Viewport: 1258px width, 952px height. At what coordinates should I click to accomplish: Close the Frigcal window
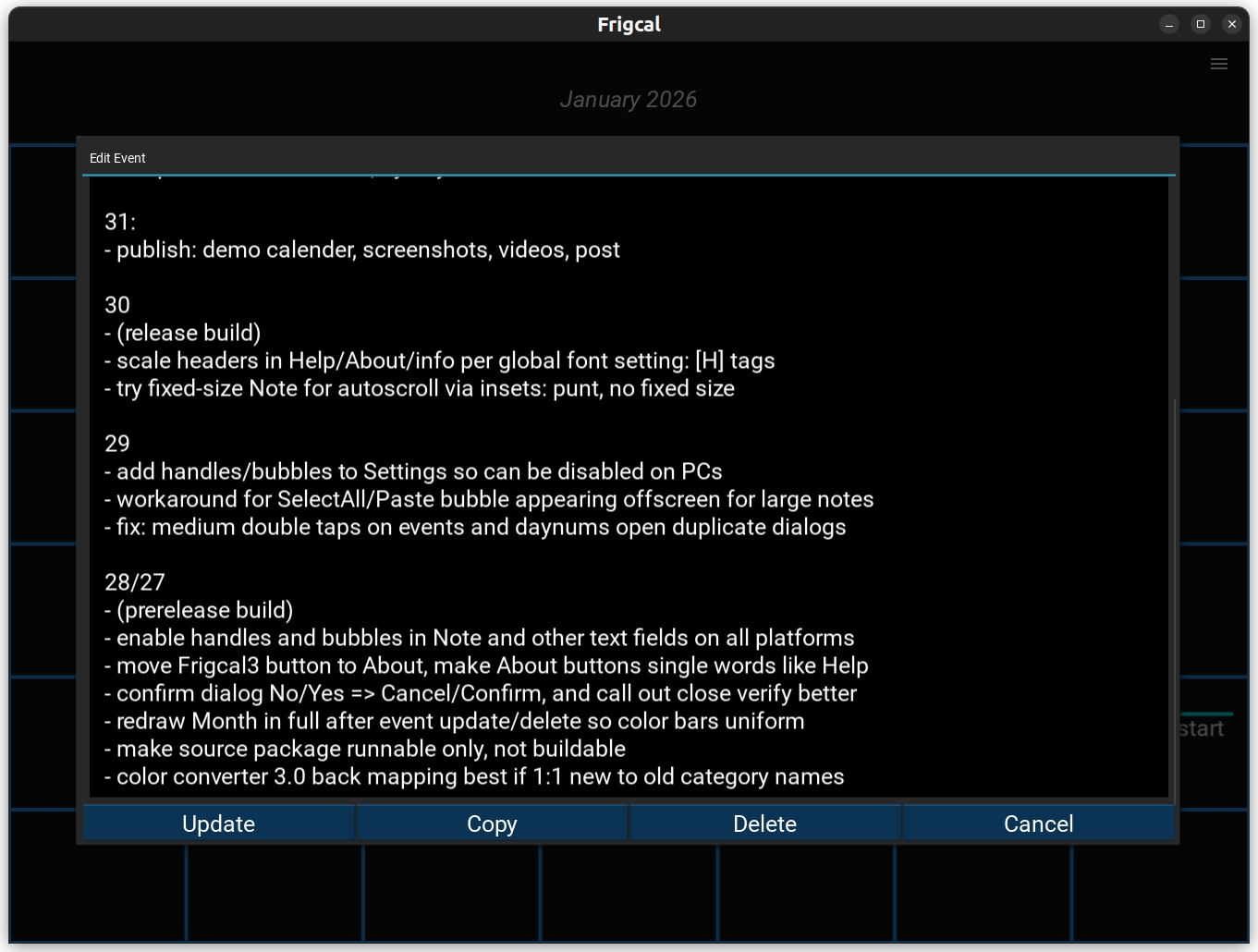1232,25
